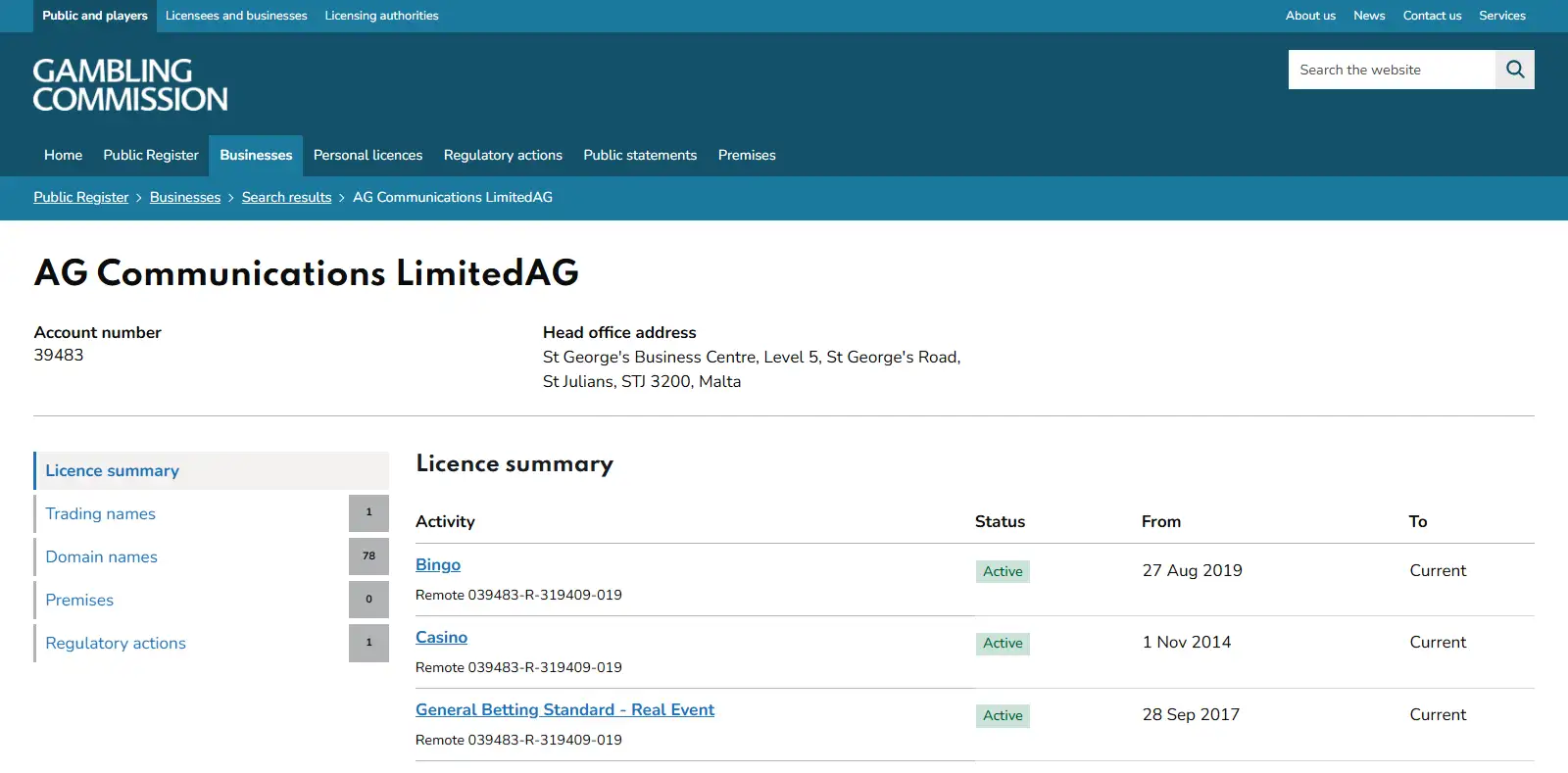This screenshot has height=773, width=1568.
Task: Click the 1 Nov 2014 date cell
Action: (x=1187, y=642)
